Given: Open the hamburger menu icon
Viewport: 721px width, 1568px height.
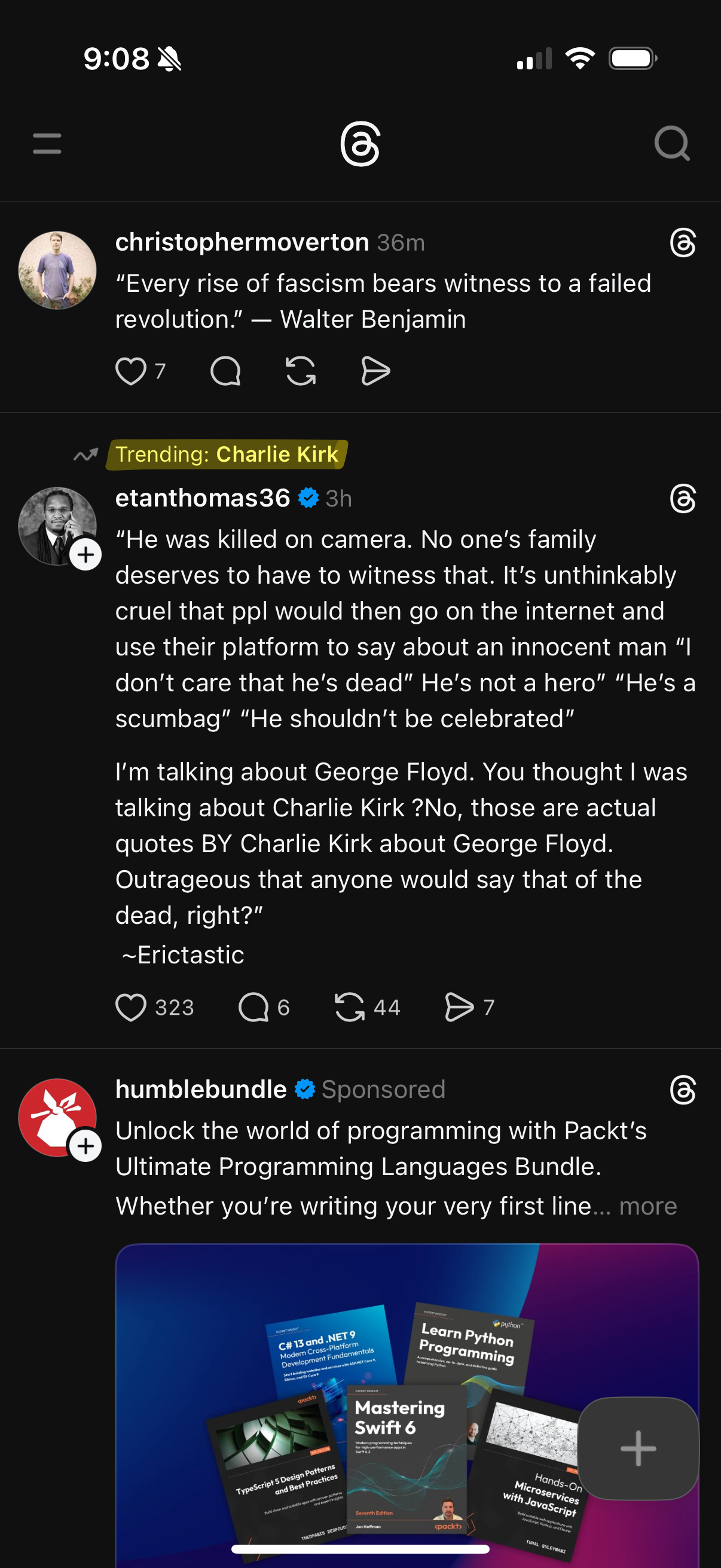Looking at the screenshot, I should (x=47, y=144).
